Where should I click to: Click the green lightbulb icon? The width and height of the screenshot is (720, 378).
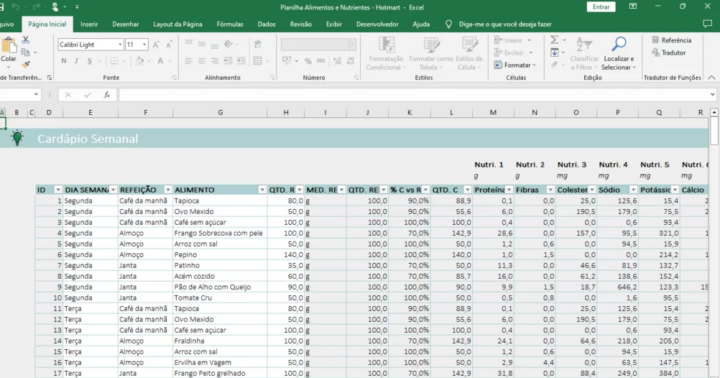point(17,138)
